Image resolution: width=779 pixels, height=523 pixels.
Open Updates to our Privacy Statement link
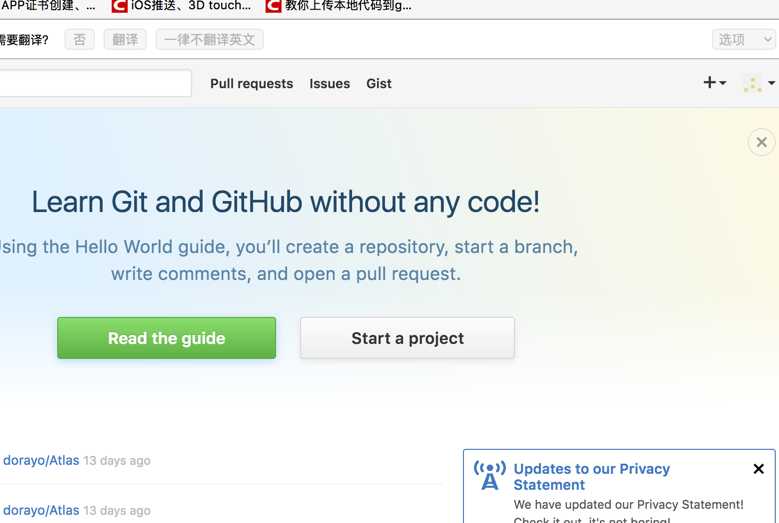[591, 476]
